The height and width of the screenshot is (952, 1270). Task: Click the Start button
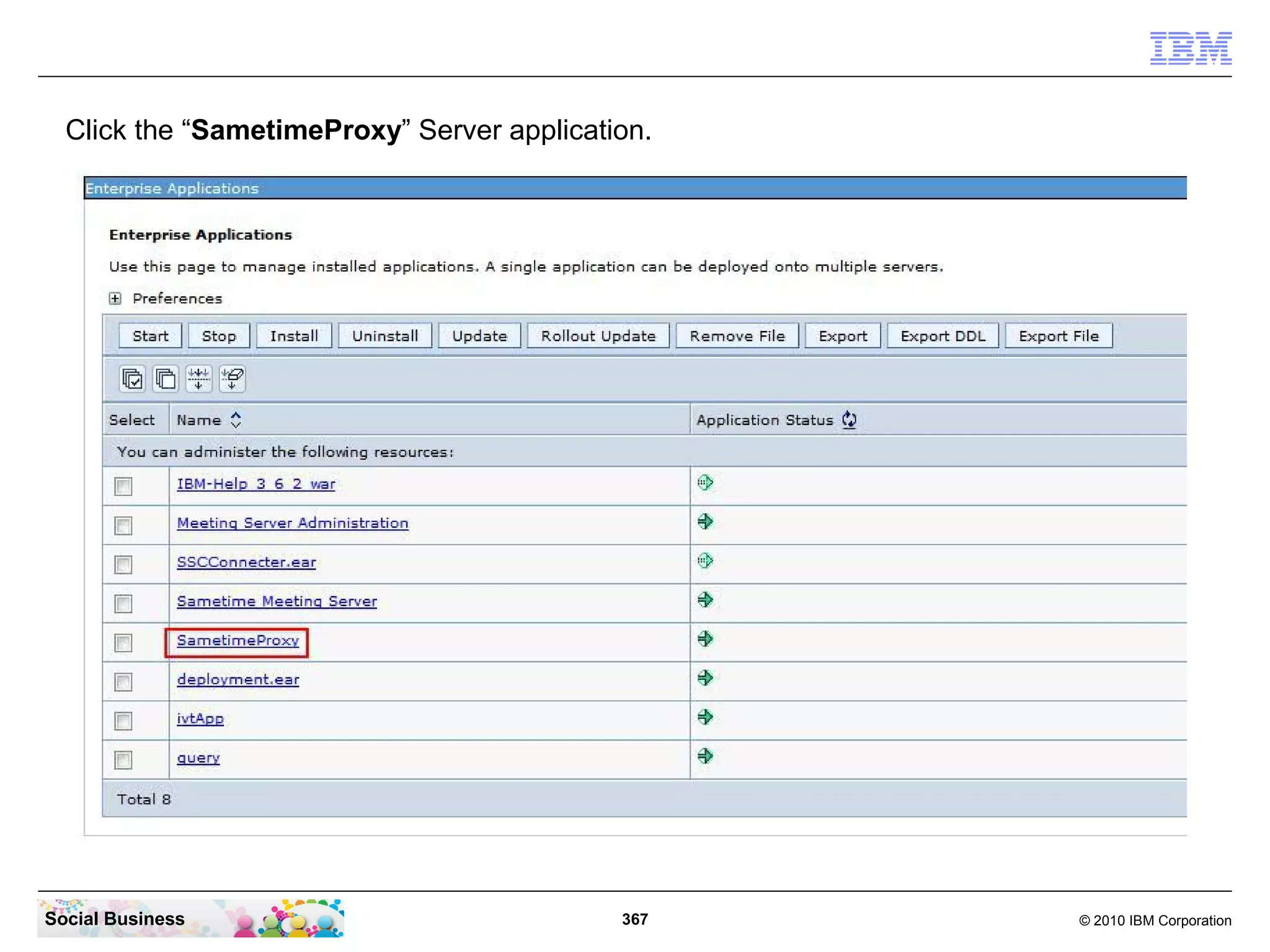[x=150, y=336]
